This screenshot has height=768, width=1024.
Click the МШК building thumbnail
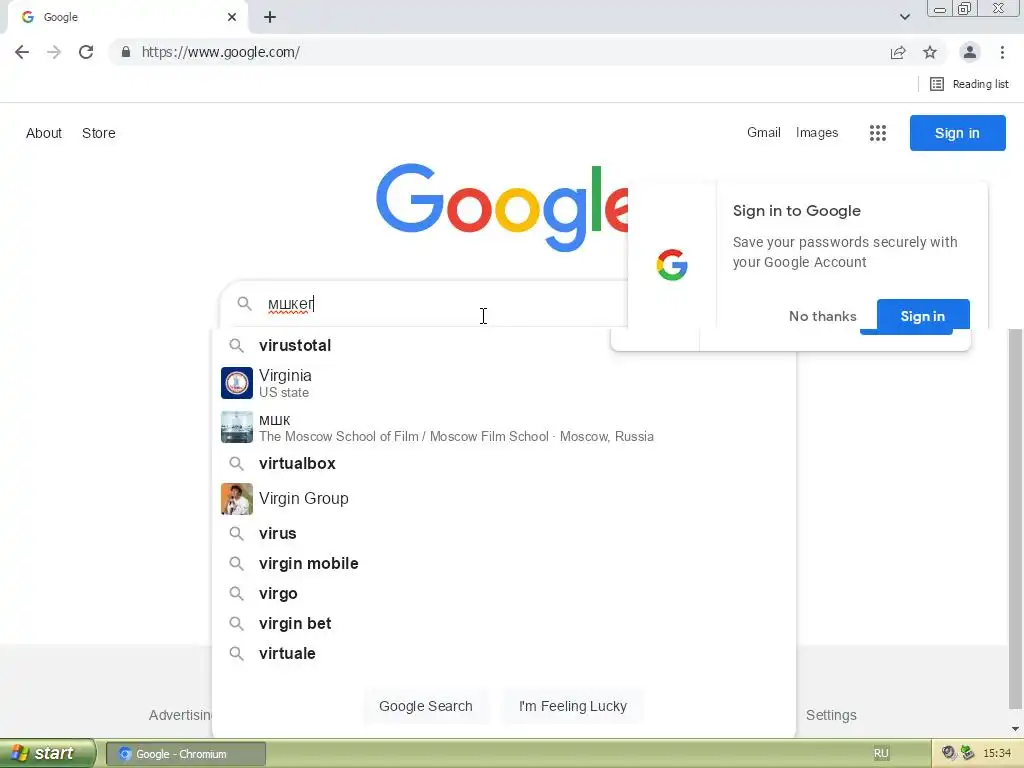coord(236,427)
